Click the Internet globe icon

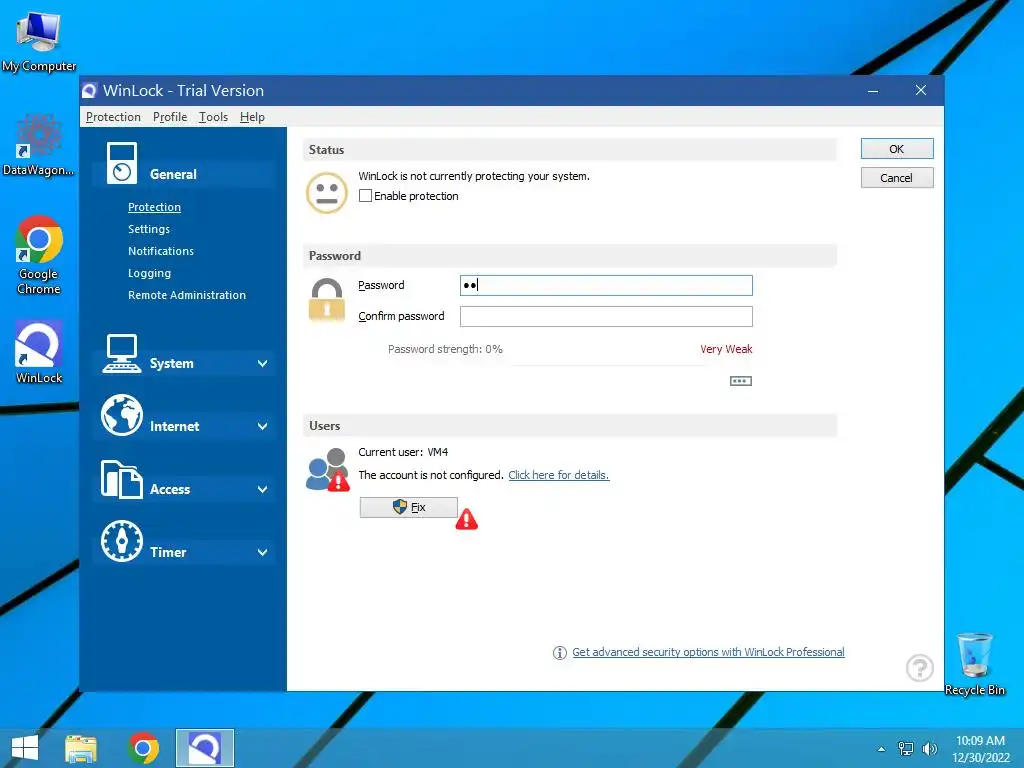(x=121, y=415)
